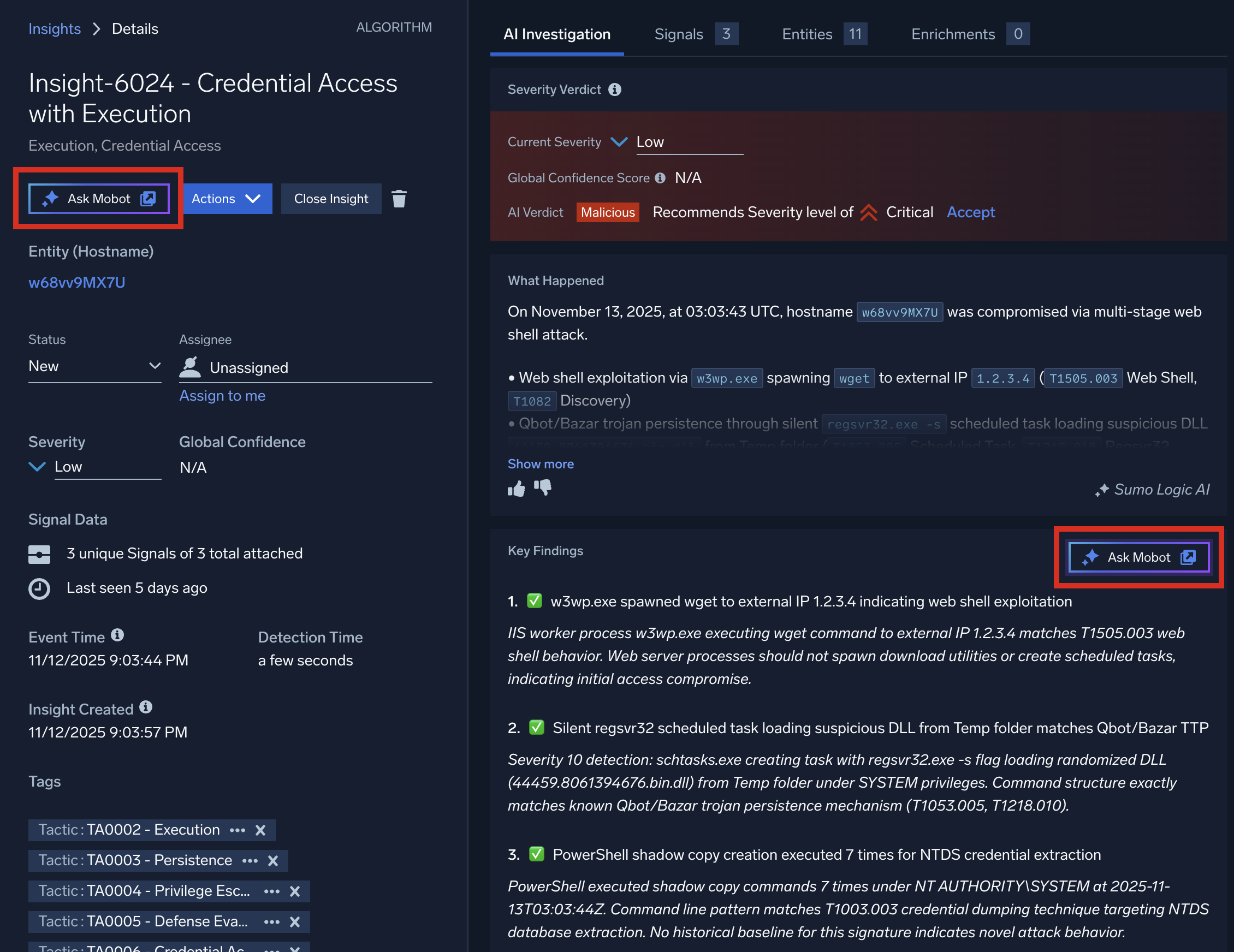This screenshot has height=952, width=1234.
Task: Click Accept AI verdict link
Action: (970, 212)
